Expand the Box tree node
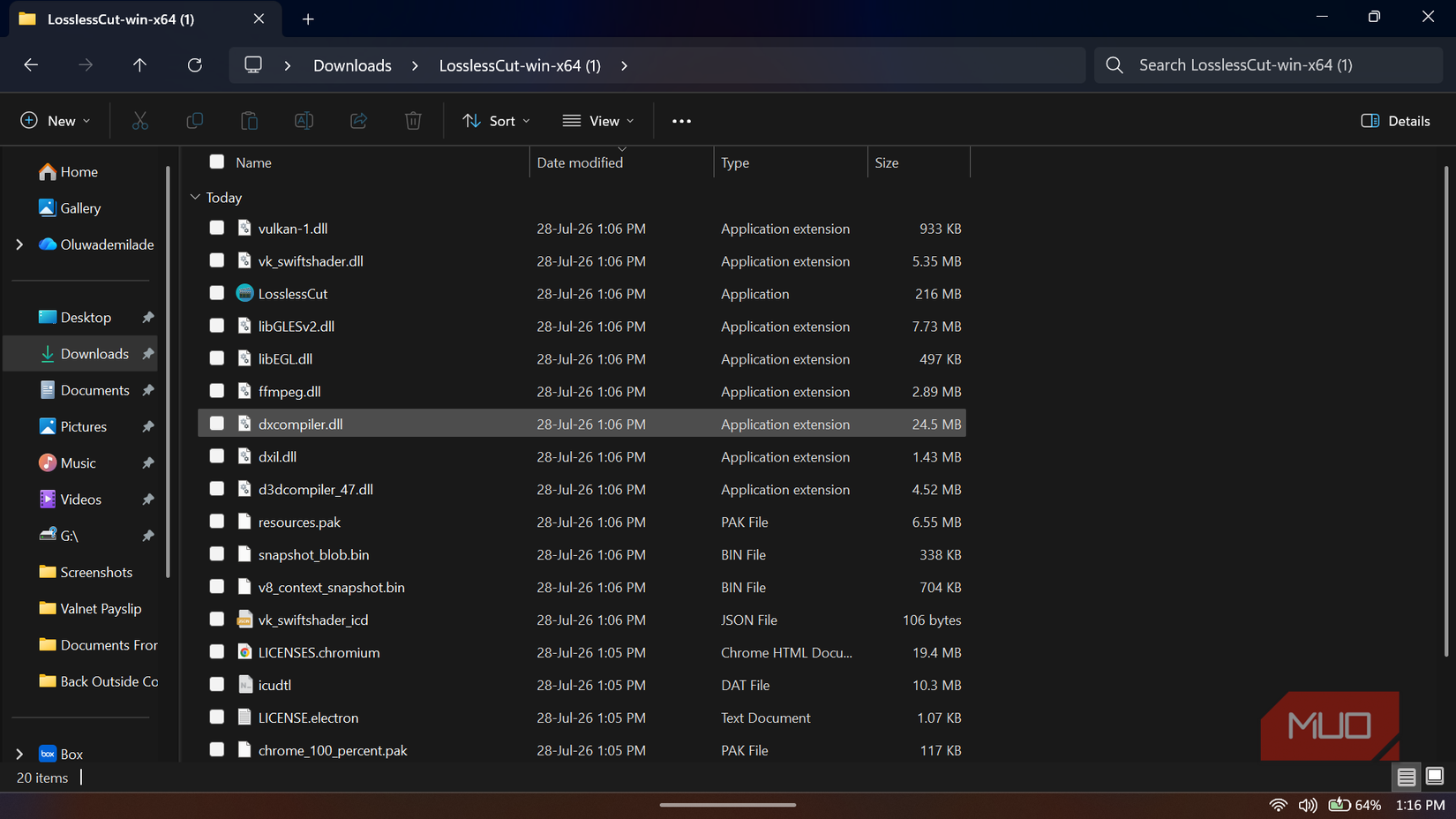Image resolution: width=1456 pixels, height=819 pixels. pyautogui.click(x=19, y=754)
